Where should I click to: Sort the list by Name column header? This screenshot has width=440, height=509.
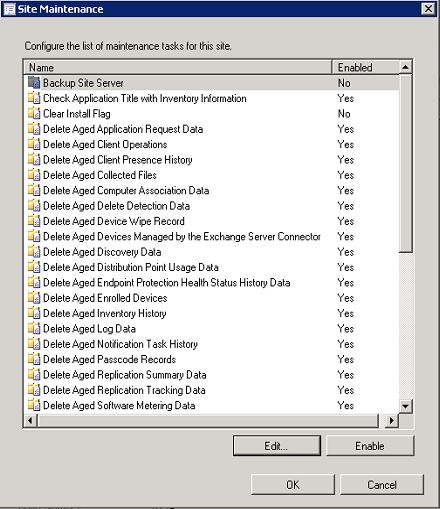[x=178, y=67]
